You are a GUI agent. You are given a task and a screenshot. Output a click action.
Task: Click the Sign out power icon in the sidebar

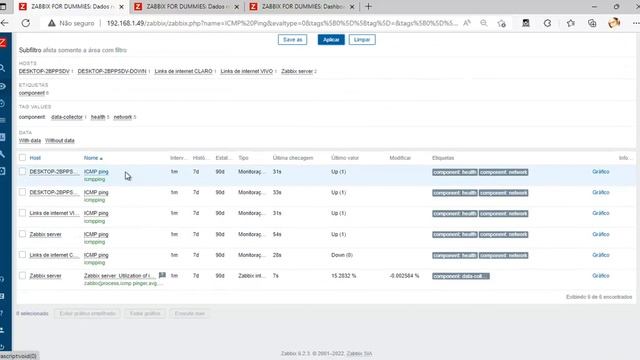tap(2, 347)
